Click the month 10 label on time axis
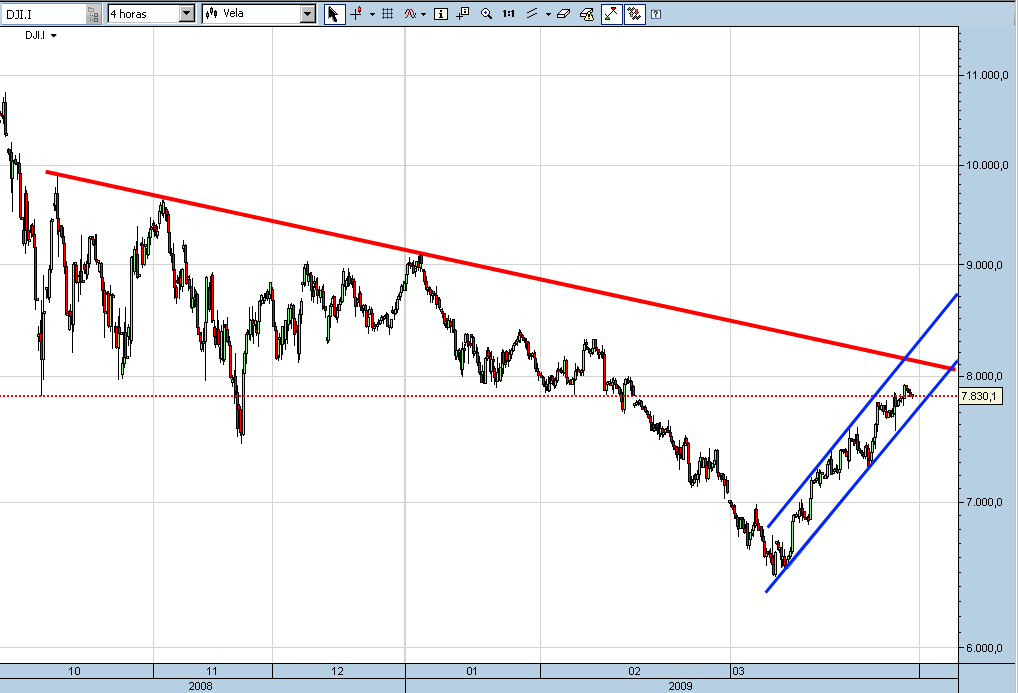Viewport: 1018px width, 693px height. [x=74, y=671]
